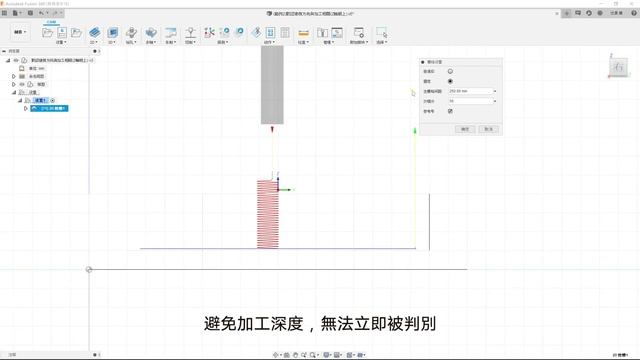
Task: Open the Setup group menu label in the toolbar
Action: 61,42
